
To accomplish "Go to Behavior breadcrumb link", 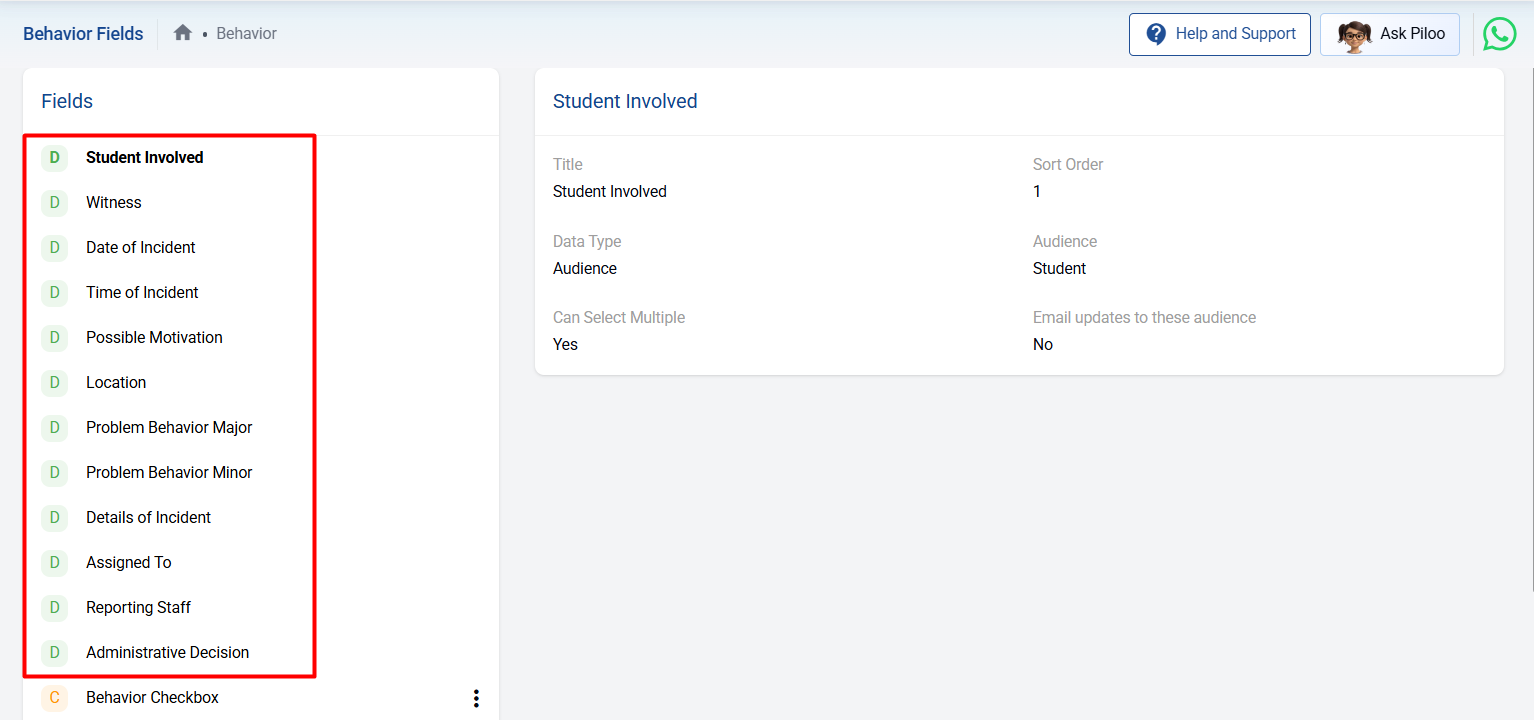I will (x=246, y=34).
